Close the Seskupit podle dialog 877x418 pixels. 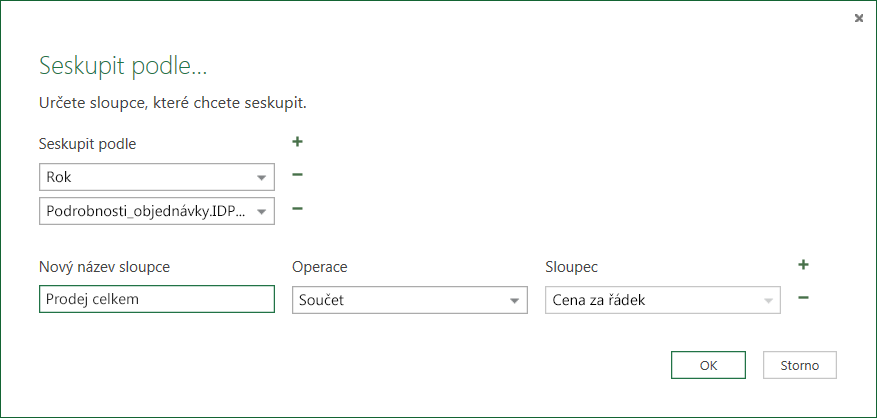click(859, 18)
